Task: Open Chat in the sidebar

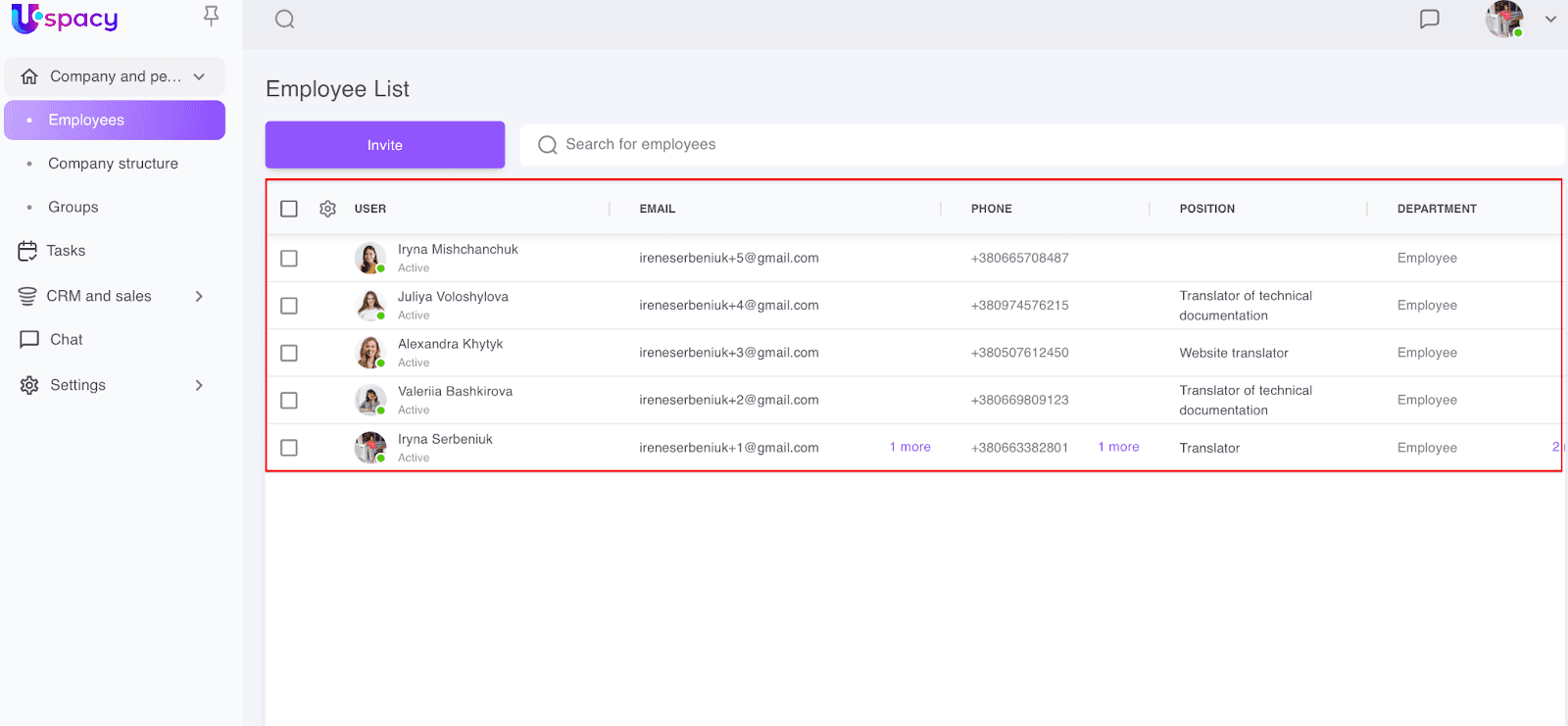Action: click(66, 340)
